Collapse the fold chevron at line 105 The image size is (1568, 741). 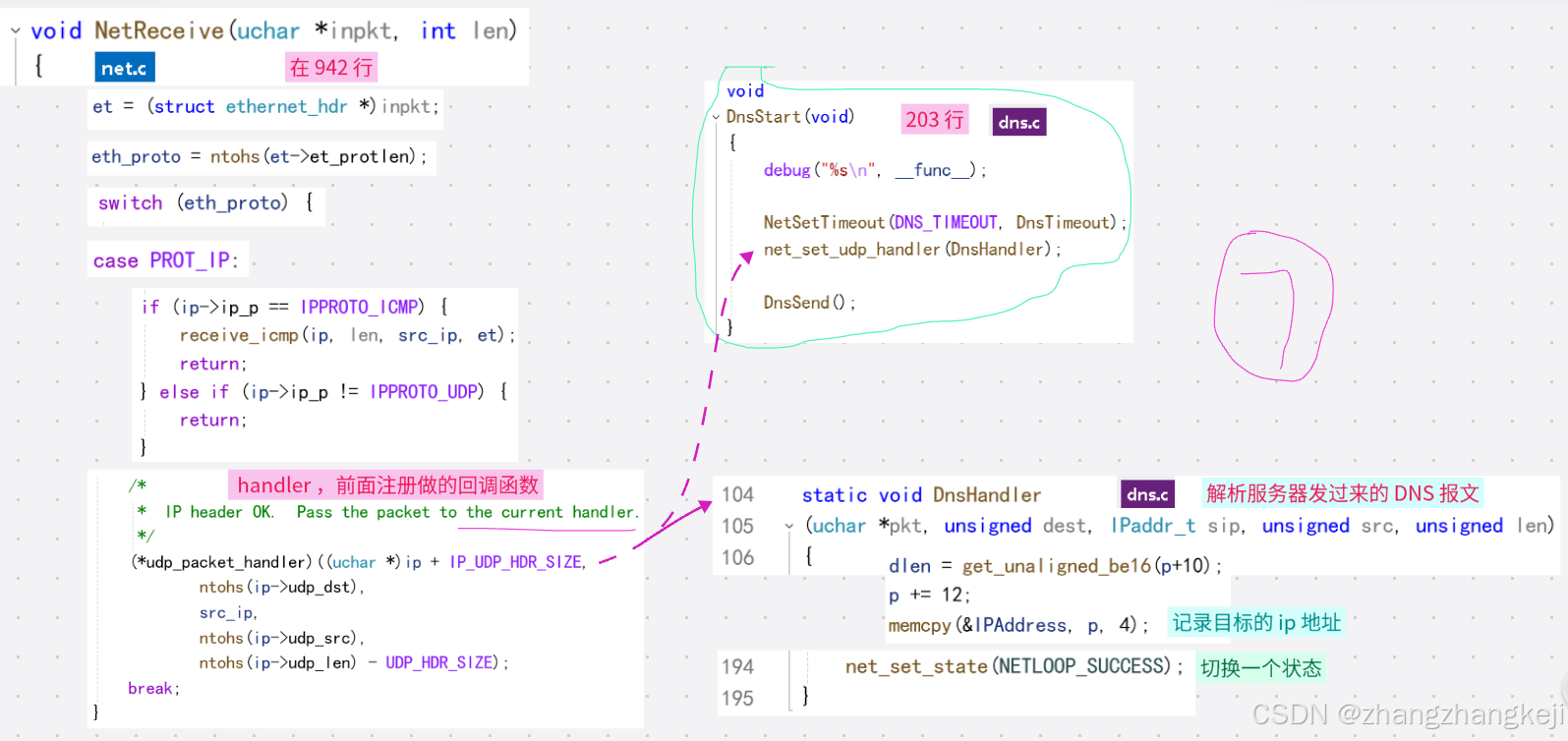pyautogui.click(x=788, y=526)
